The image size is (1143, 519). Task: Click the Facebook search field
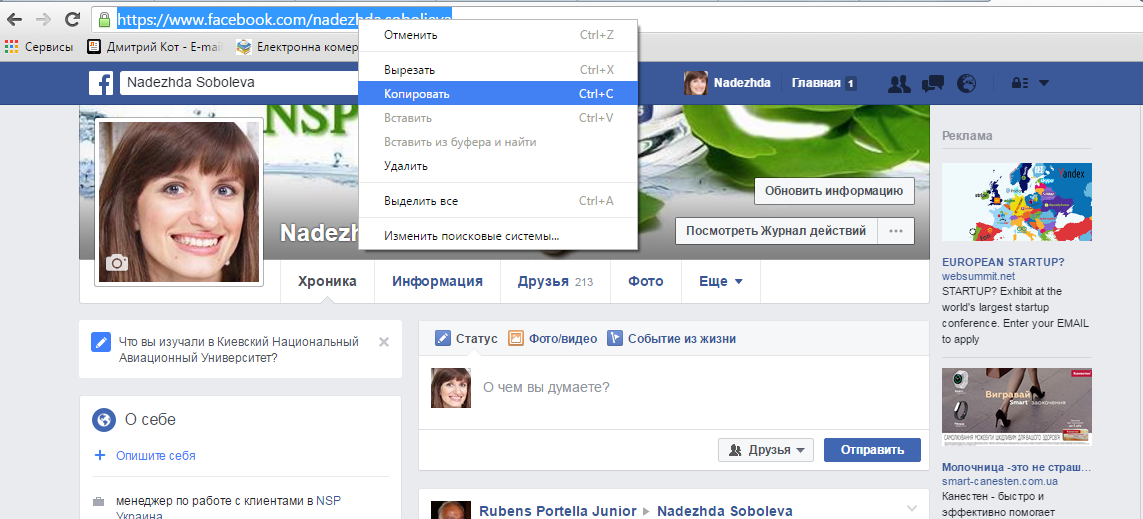[x=239, y=83]
